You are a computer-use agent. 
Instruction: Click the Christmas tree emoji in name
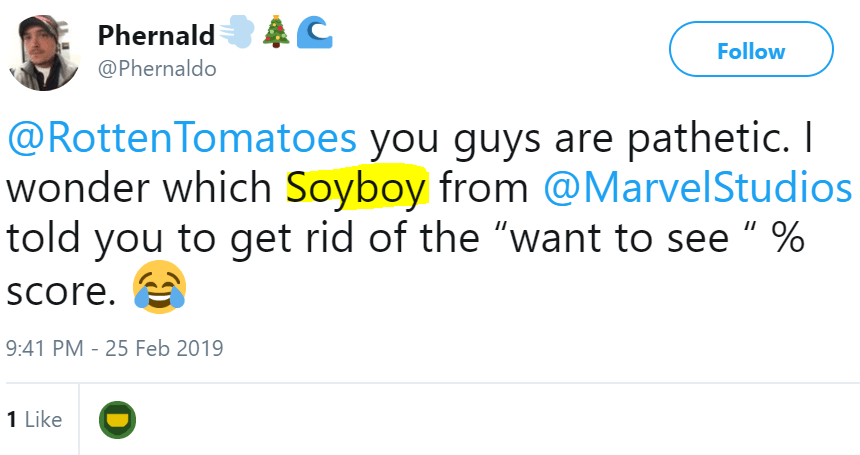click(275, 35)
